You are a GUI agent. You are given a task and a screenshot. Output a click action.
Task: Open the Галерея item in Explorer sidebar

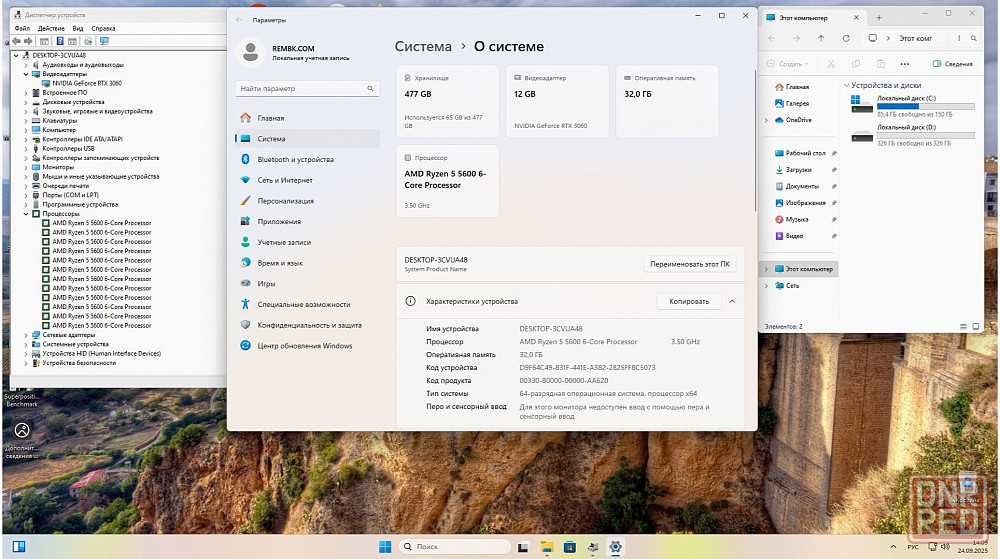[x=797, y=103]
